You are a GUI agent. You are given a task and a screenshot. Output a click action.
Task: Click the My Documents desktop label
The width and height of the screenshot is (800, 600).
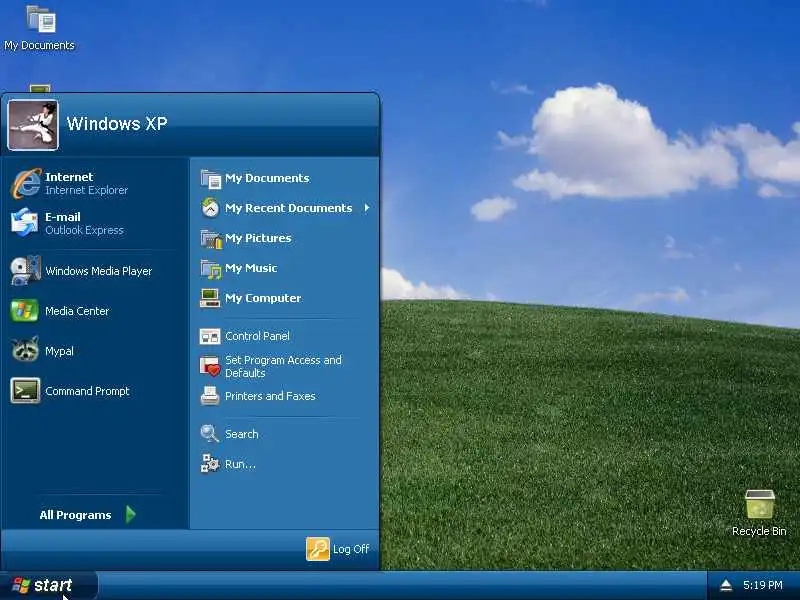39,45
